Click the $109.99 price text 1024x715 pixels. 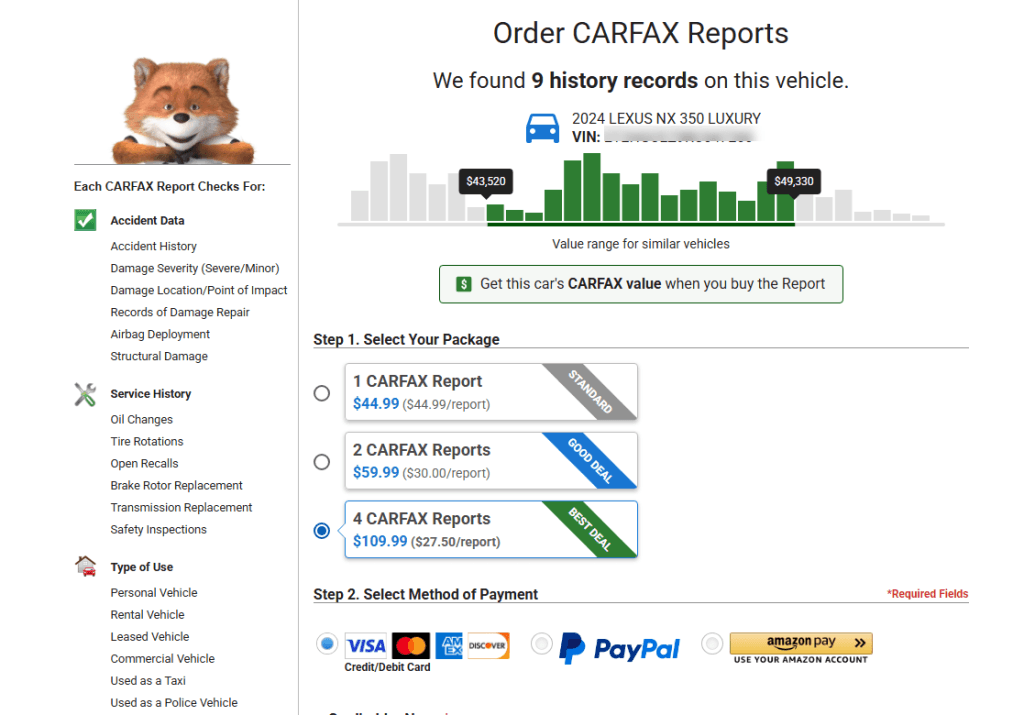tap(380, 541)
